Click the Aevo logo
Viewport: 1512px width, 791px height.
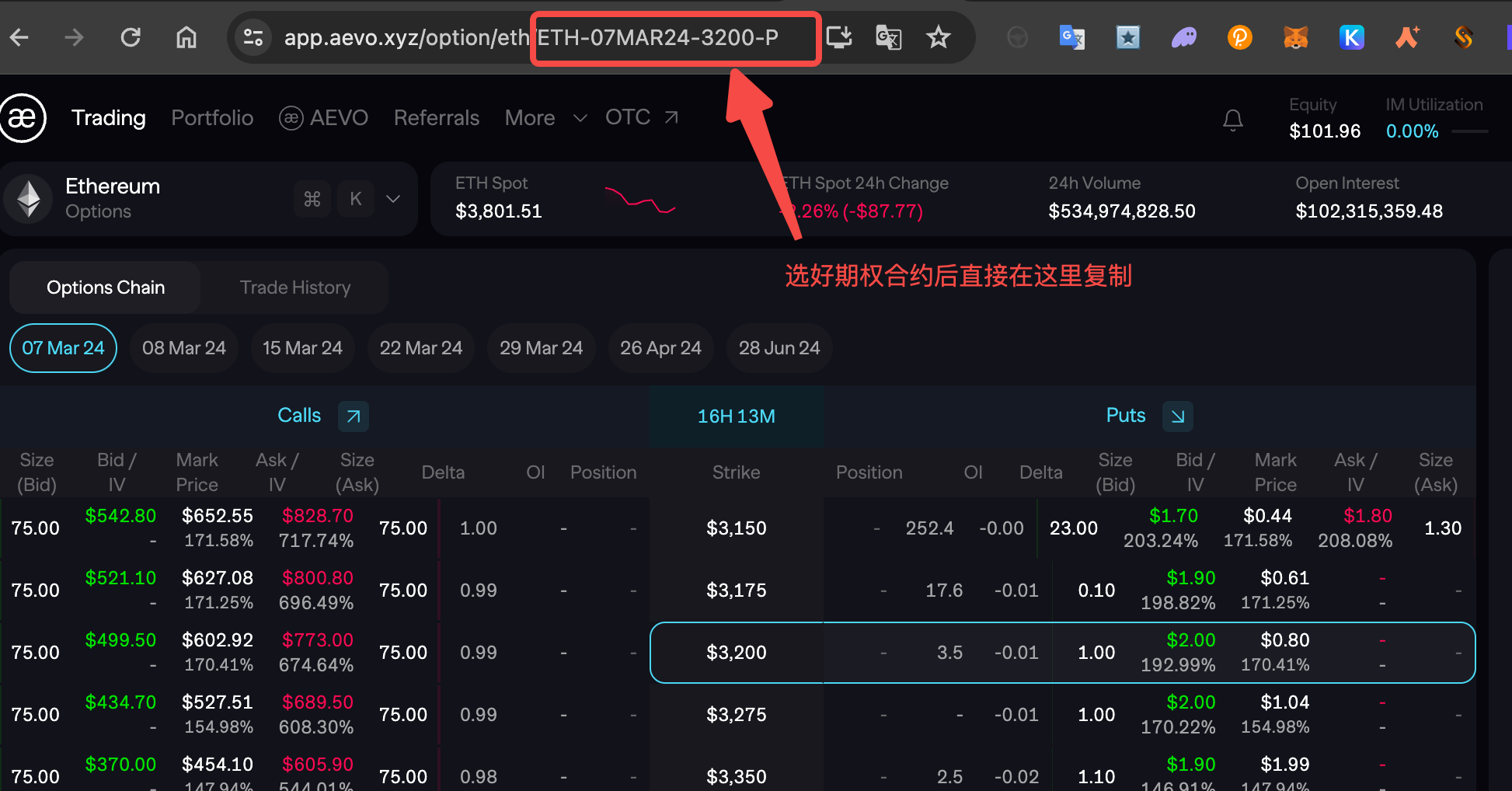click(x=23, y=117)
